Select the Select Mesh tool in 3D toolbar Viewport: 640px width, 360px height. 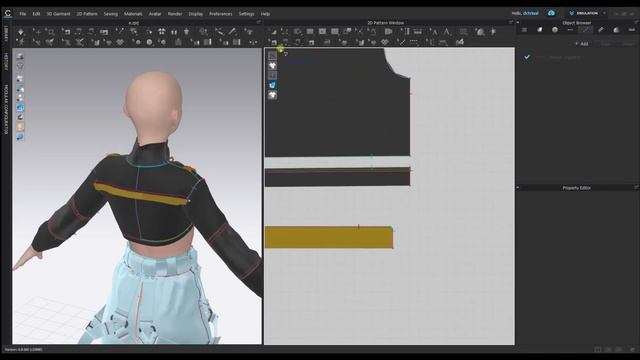coord(51,31)
